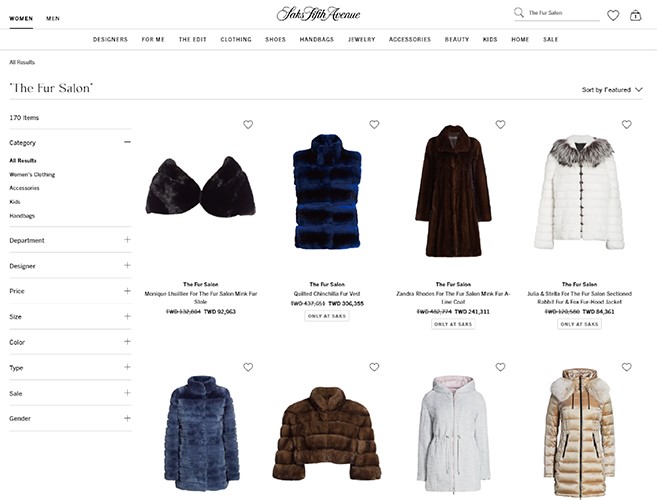Heart the brown cropped fur jacket
This screenshot has height=500, width=657.
374,367
